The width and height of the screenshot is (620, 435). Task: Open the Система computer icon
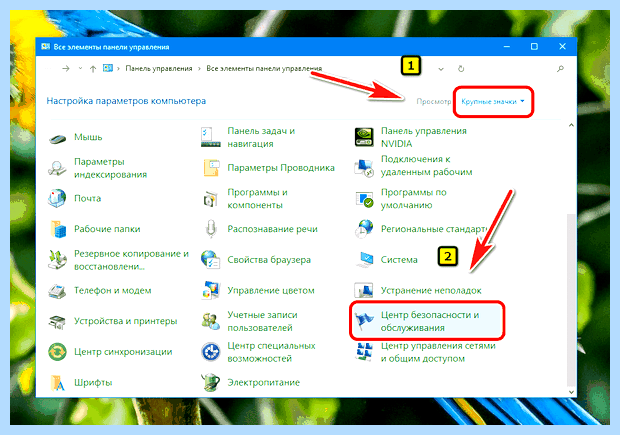tap(365, 260)
